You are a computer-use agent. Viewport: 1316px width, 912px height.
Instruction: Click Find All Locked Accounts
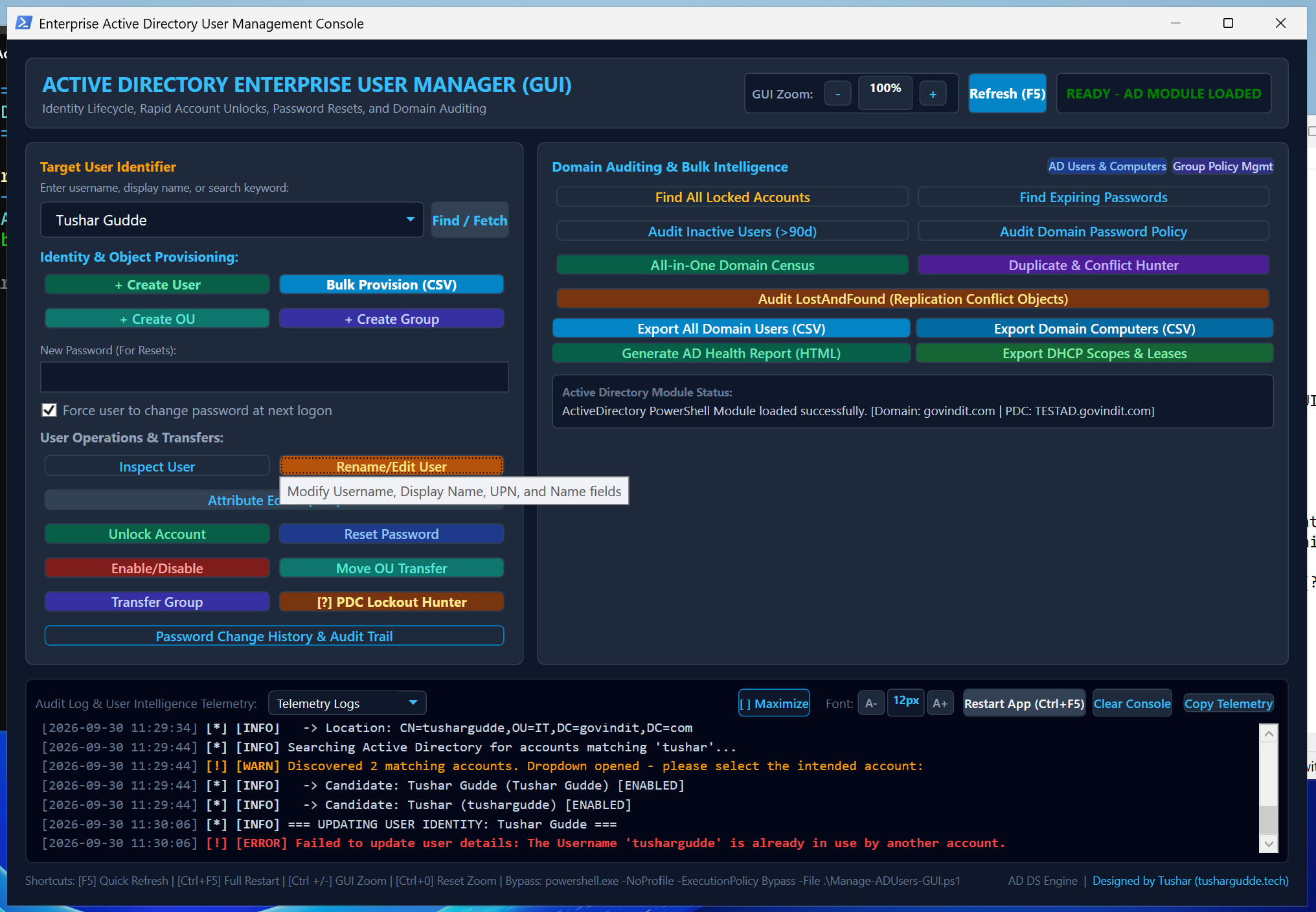pyautogui.click(x=732, y=197)
